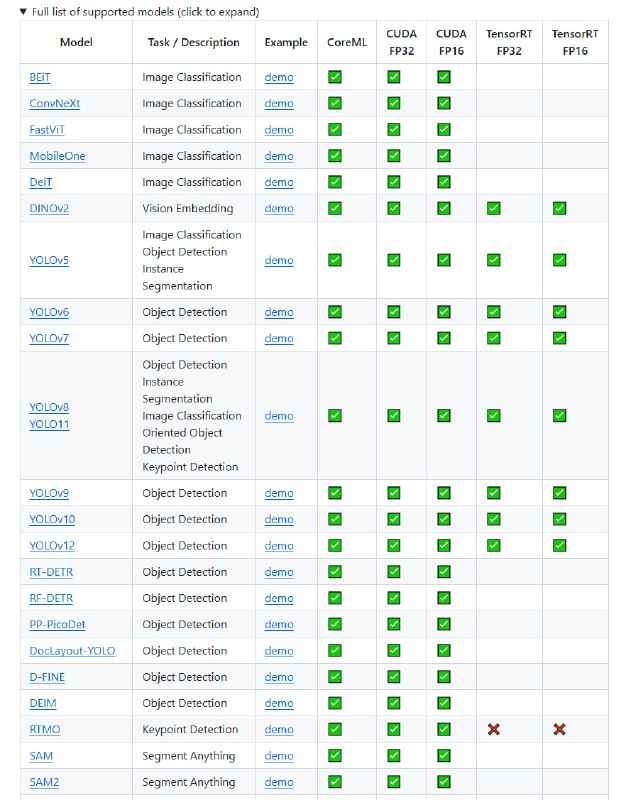Click YOLOv8 TensorRT FP16 green checkmark

click(x=559, y=415)
